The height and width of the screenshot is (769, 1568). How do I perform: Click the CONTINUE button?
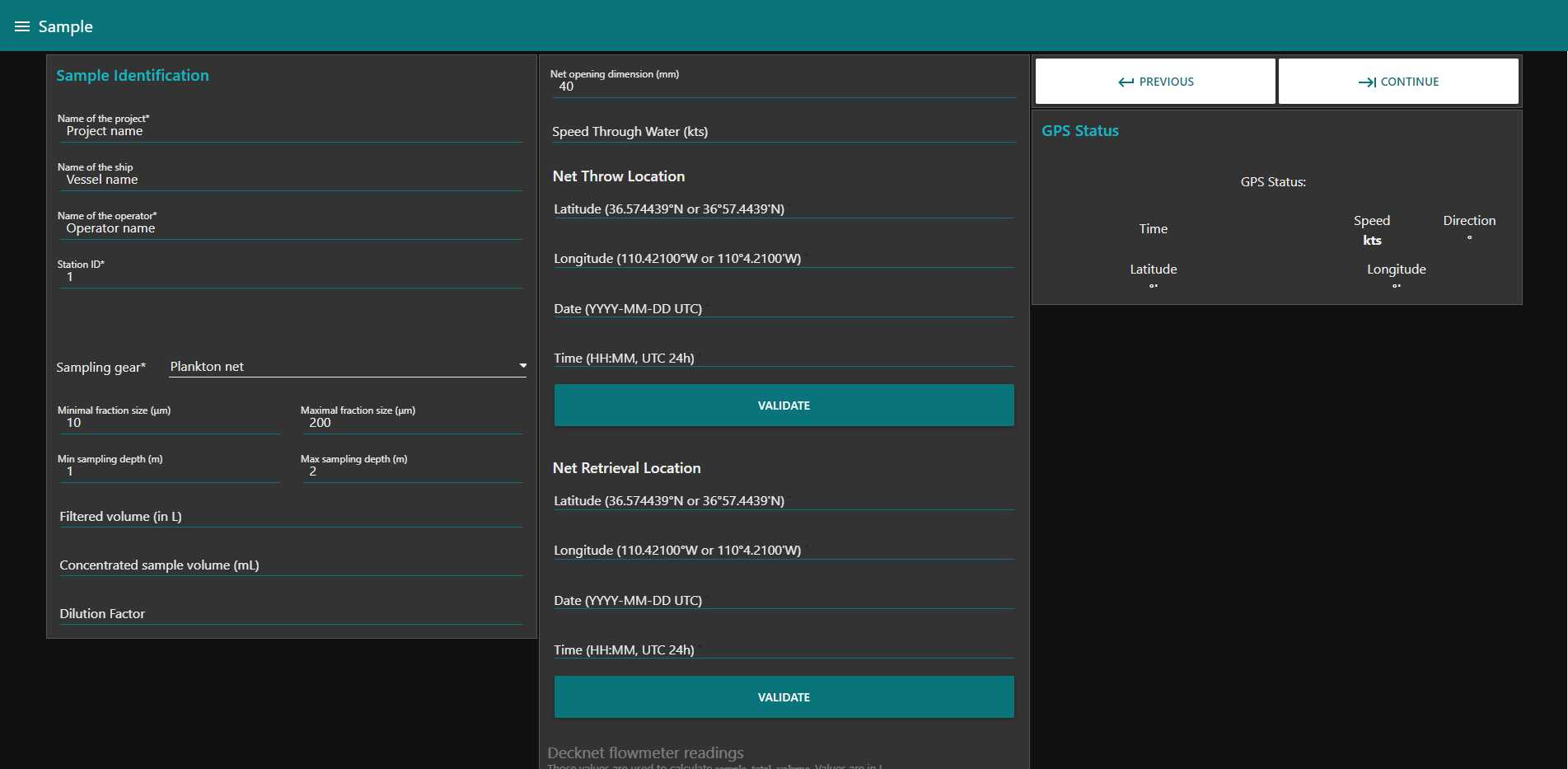(1397, 82)
